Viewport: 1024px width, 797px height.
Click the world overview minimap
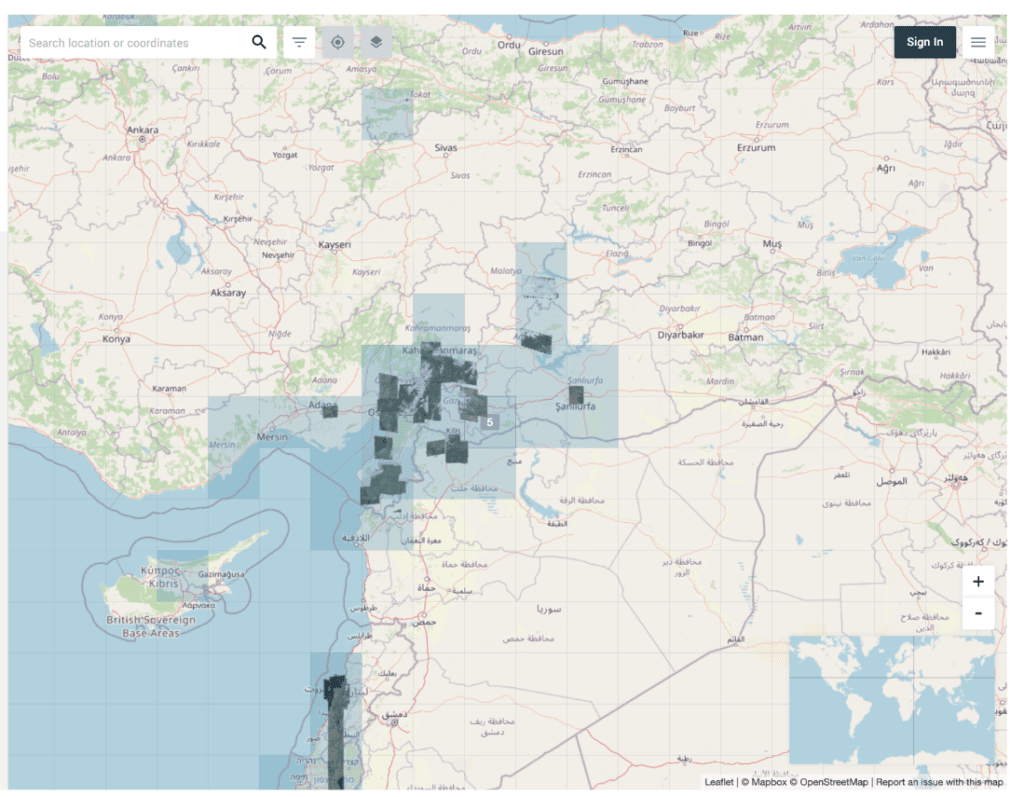[x=891, y=700]
